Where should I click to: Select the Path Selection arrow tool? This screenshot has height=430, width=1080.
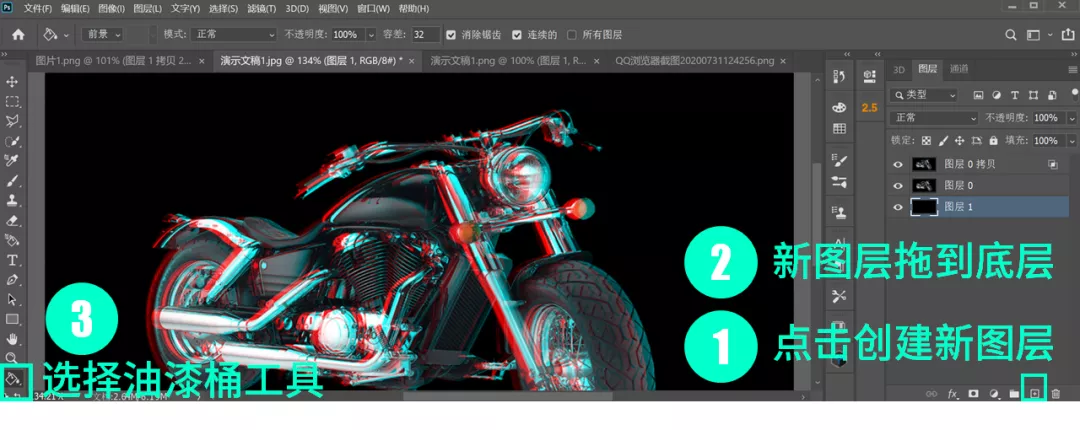(x=12, y=300)
